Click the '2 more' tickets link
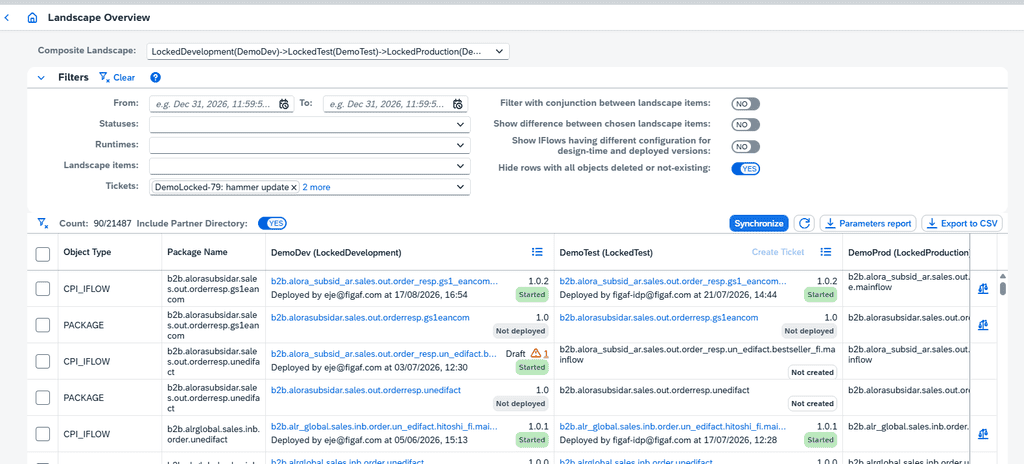Screen dimensions: 1024x464 [316, 188]
